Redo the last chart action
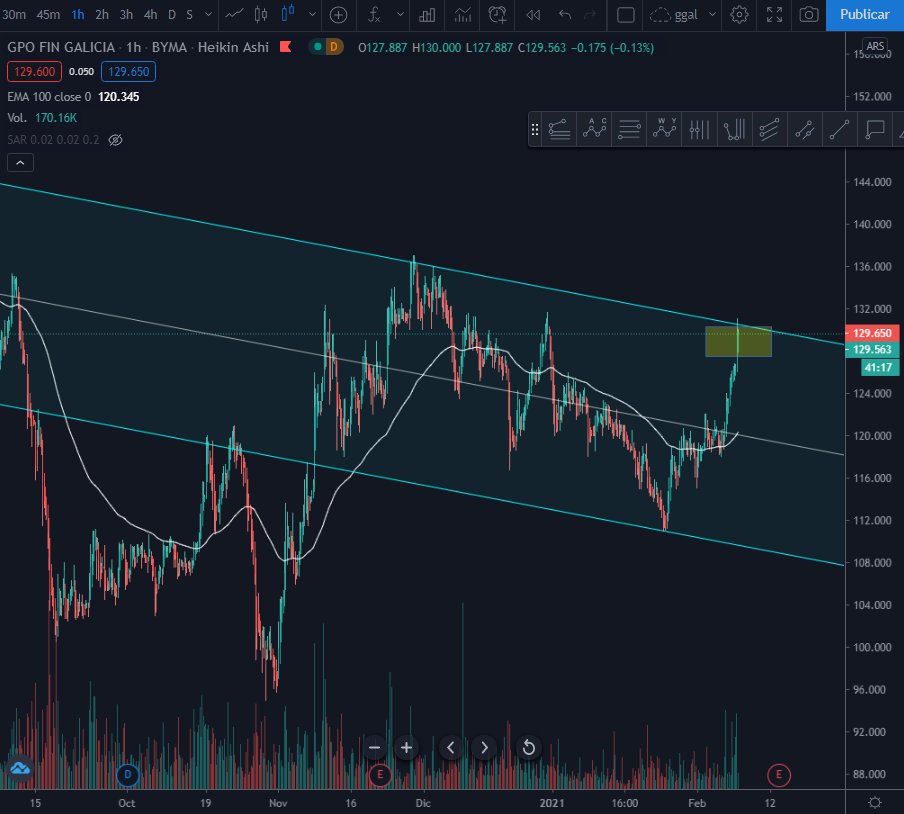This screenshot has width=904, height=814. (x=590, y=15)
